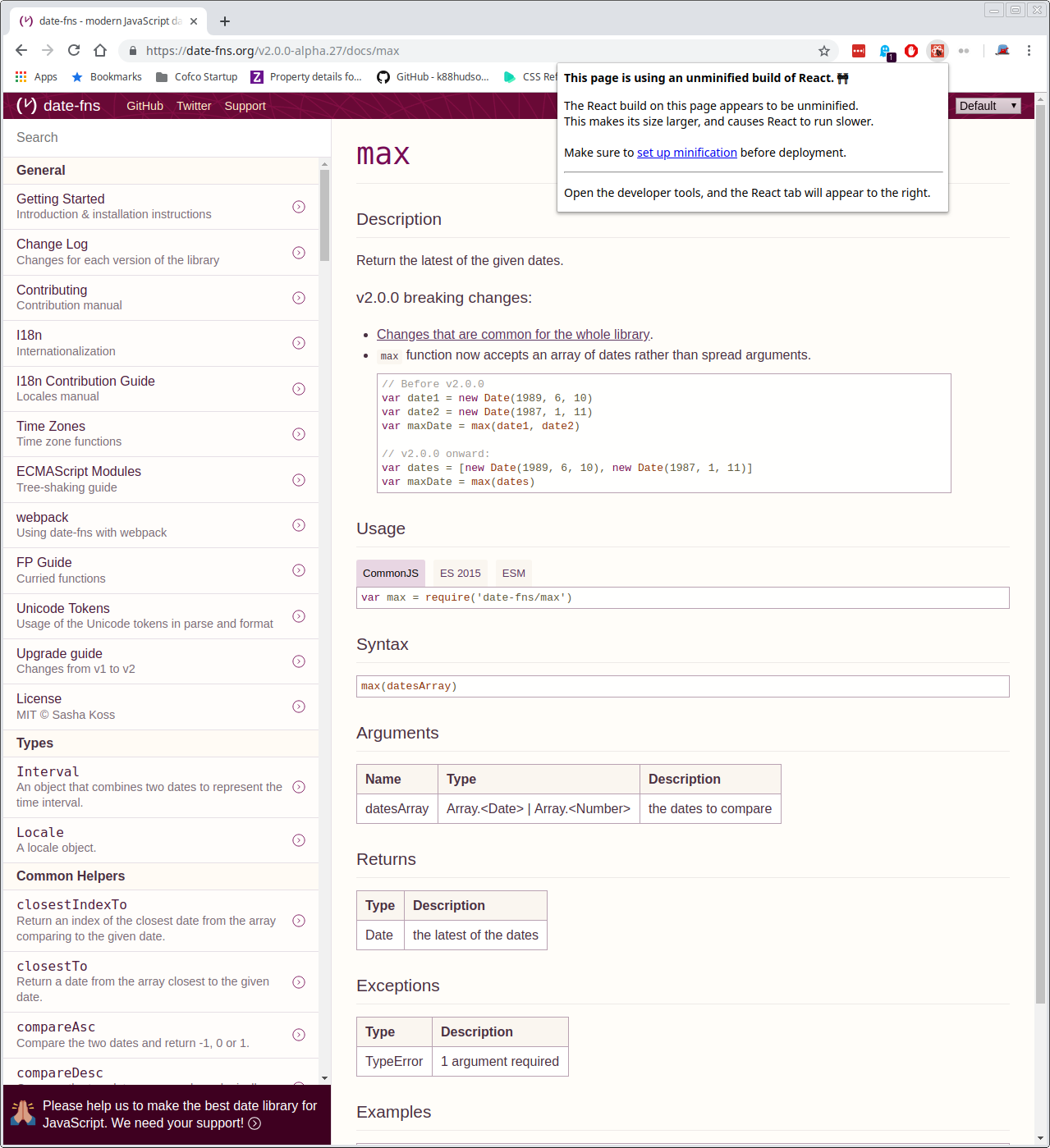
Task: Click the date-fns logo in the header
Action: coord(57,105)
